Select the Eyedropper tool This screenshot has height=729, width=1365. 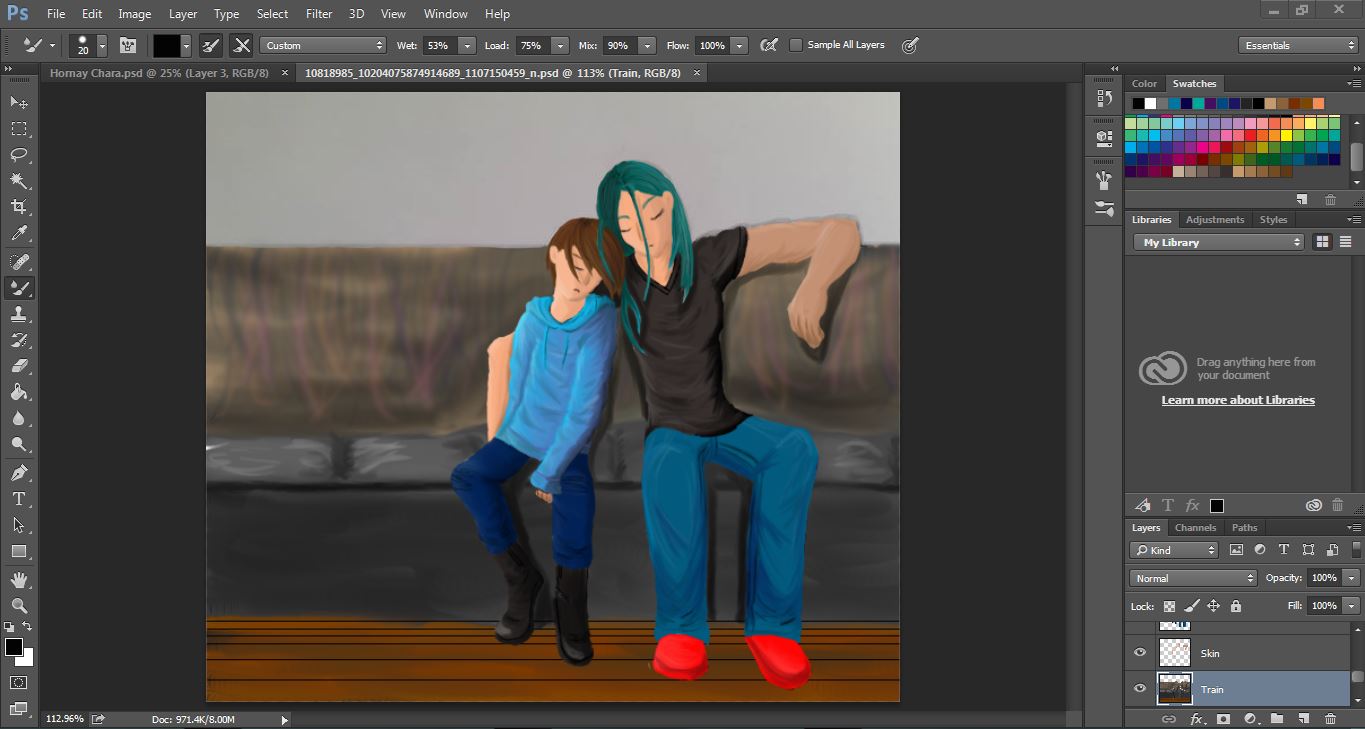19,233
